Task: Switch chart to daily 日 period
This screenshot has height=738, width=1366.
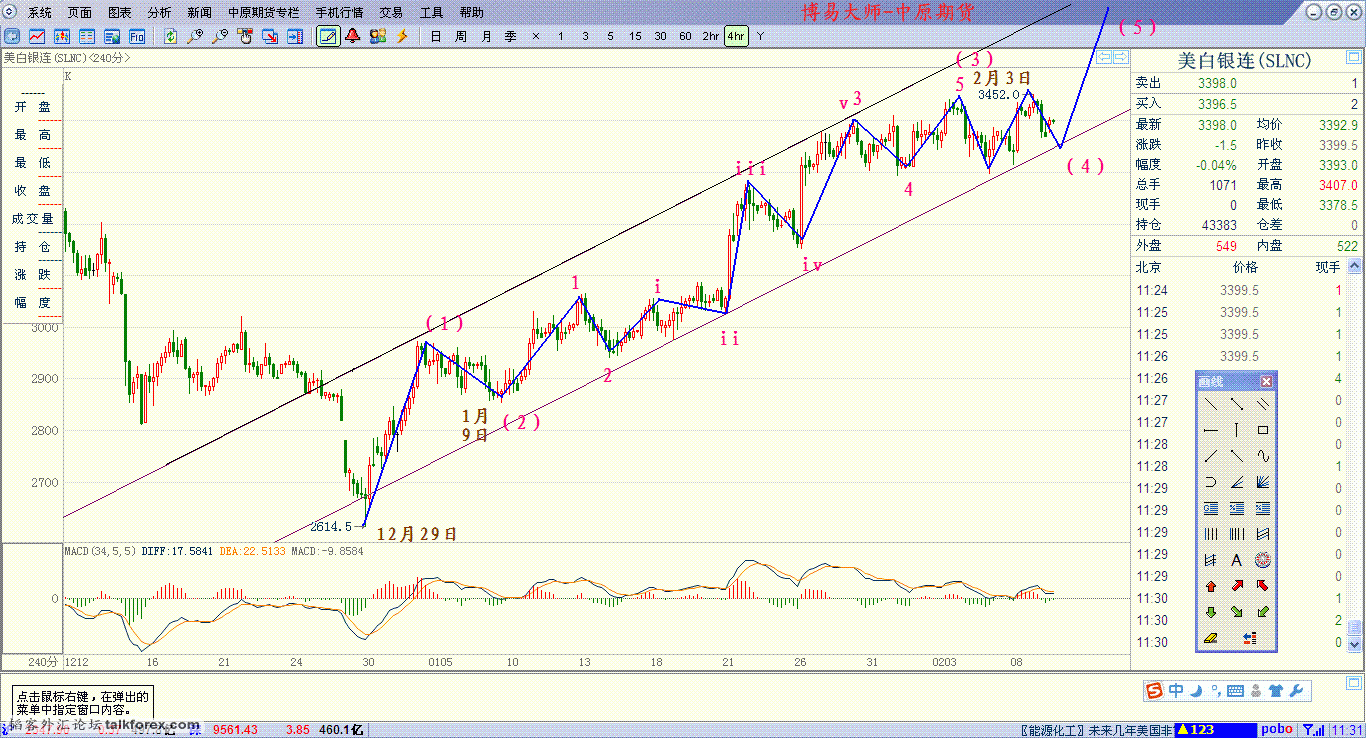Action: [x=435, y=36]
